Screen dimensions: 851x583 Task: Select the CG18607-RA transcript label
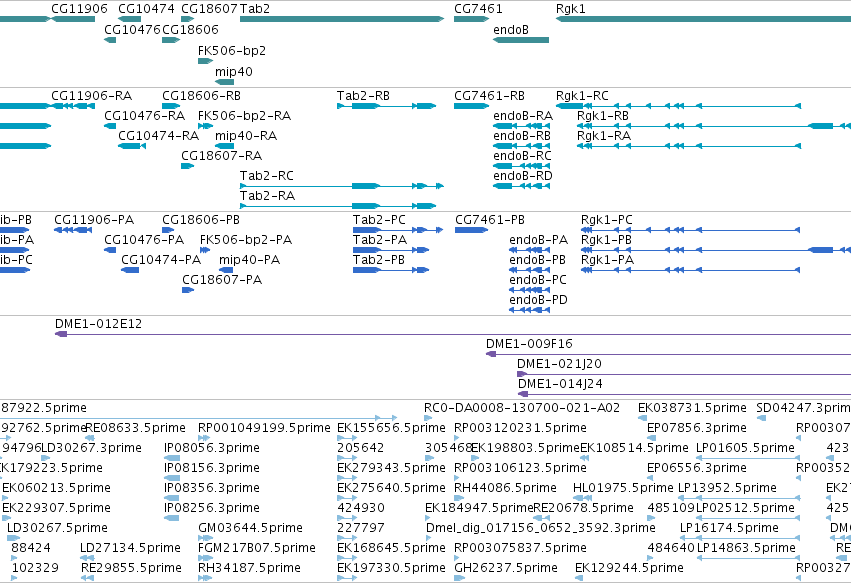221,156
